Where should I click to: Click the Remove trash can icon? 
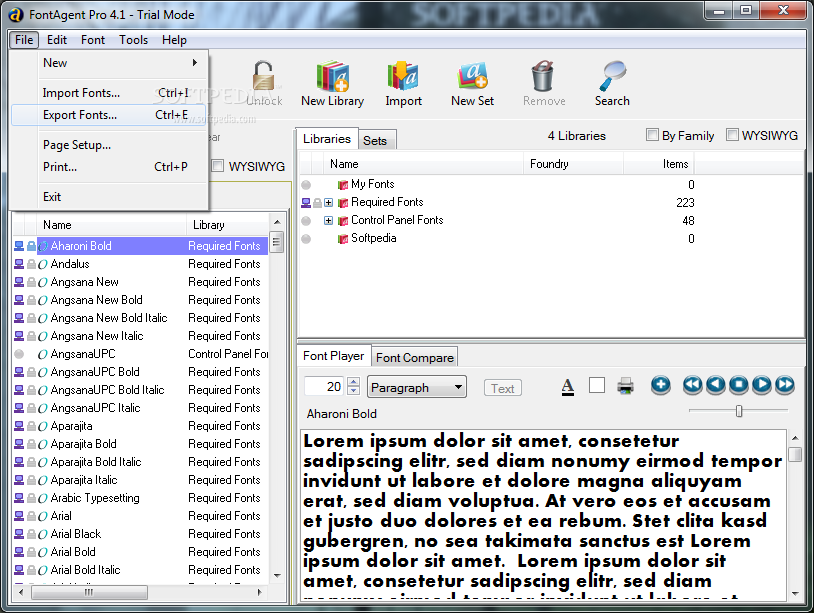[x=543, y=76]
